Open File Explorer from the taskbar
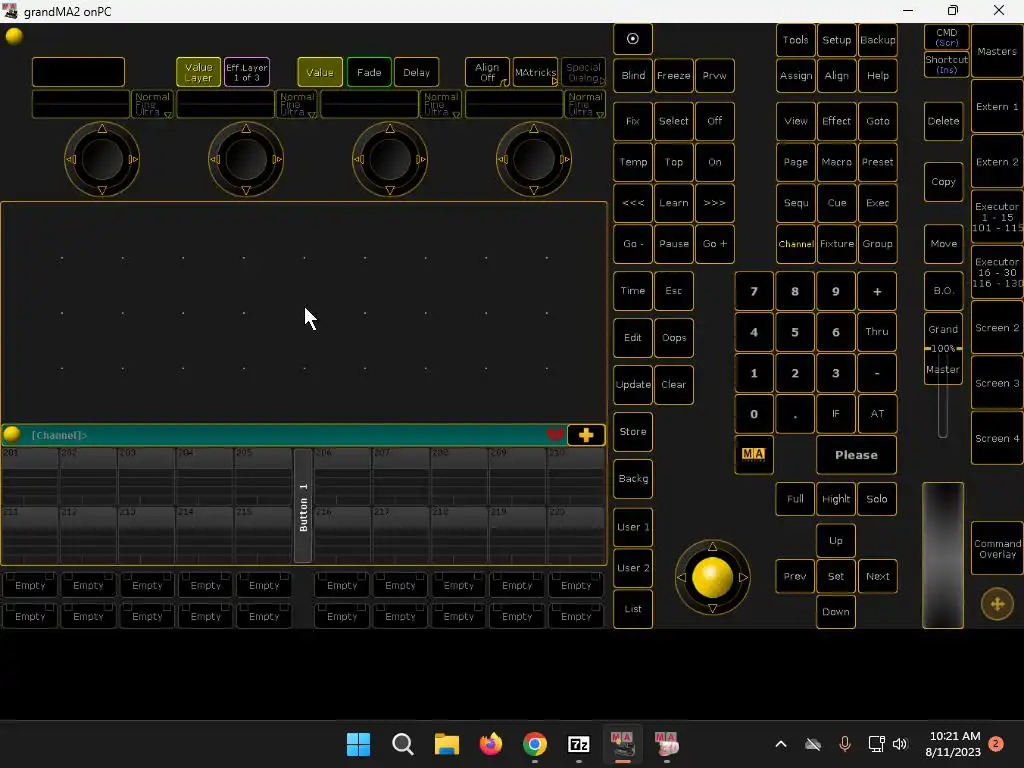Image resolution: width=1024 pixels, height=768 pixels. click(447, 744)
